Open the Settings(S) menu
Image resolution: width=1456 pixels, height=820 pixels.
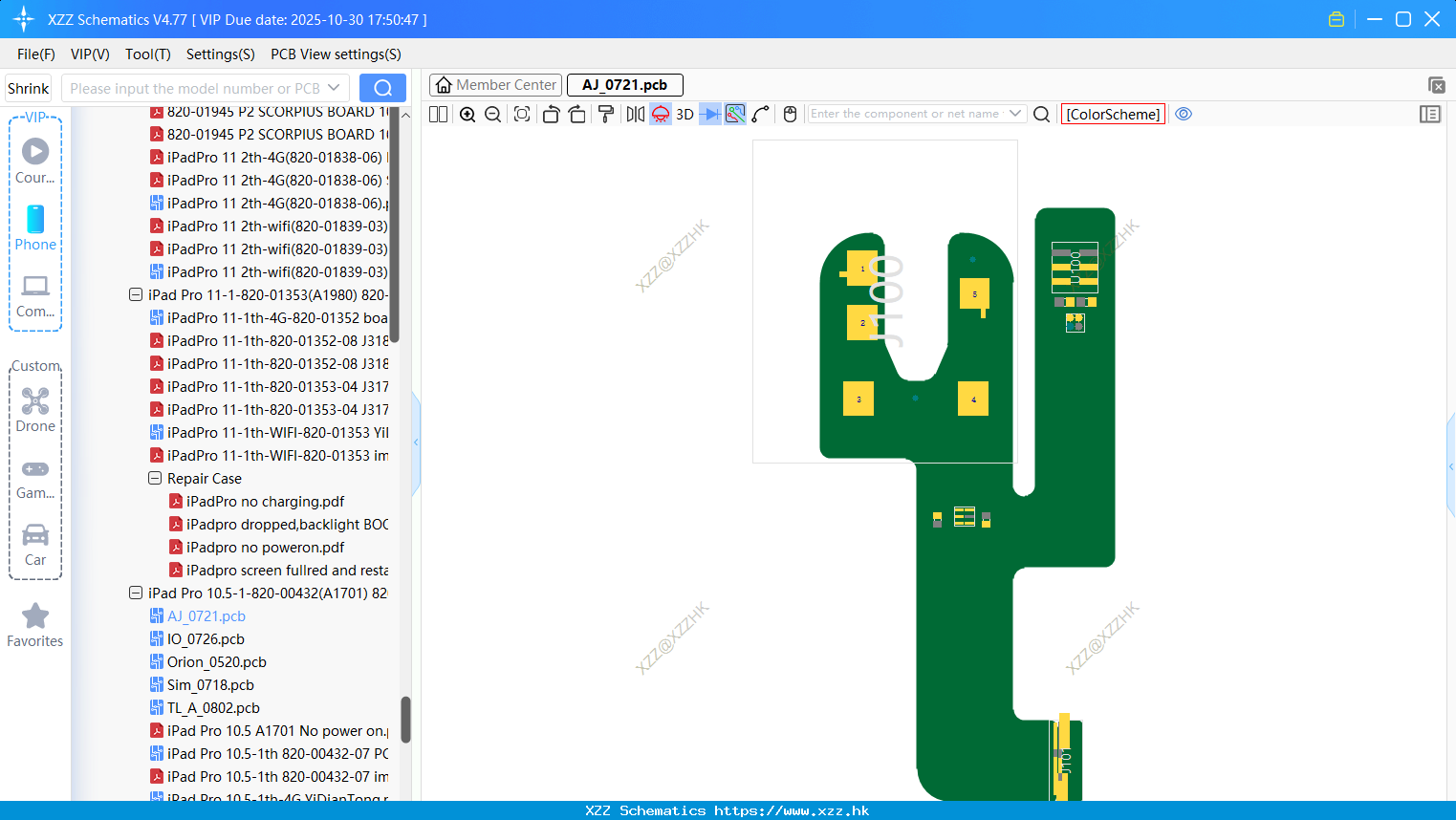(221, 54)
